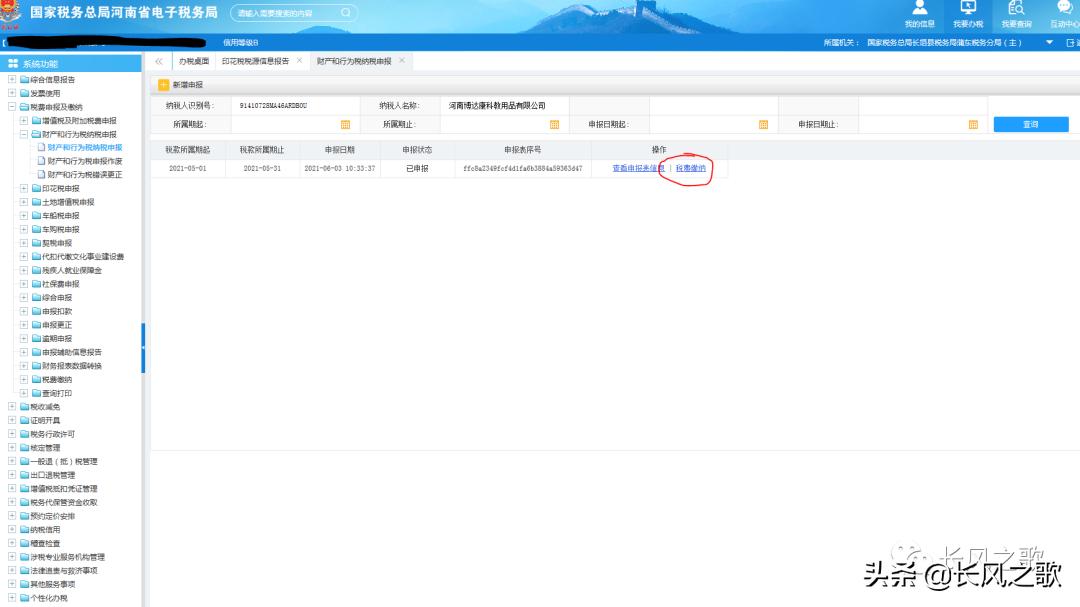Click the magnifier icon in search box

pos(345,13)
